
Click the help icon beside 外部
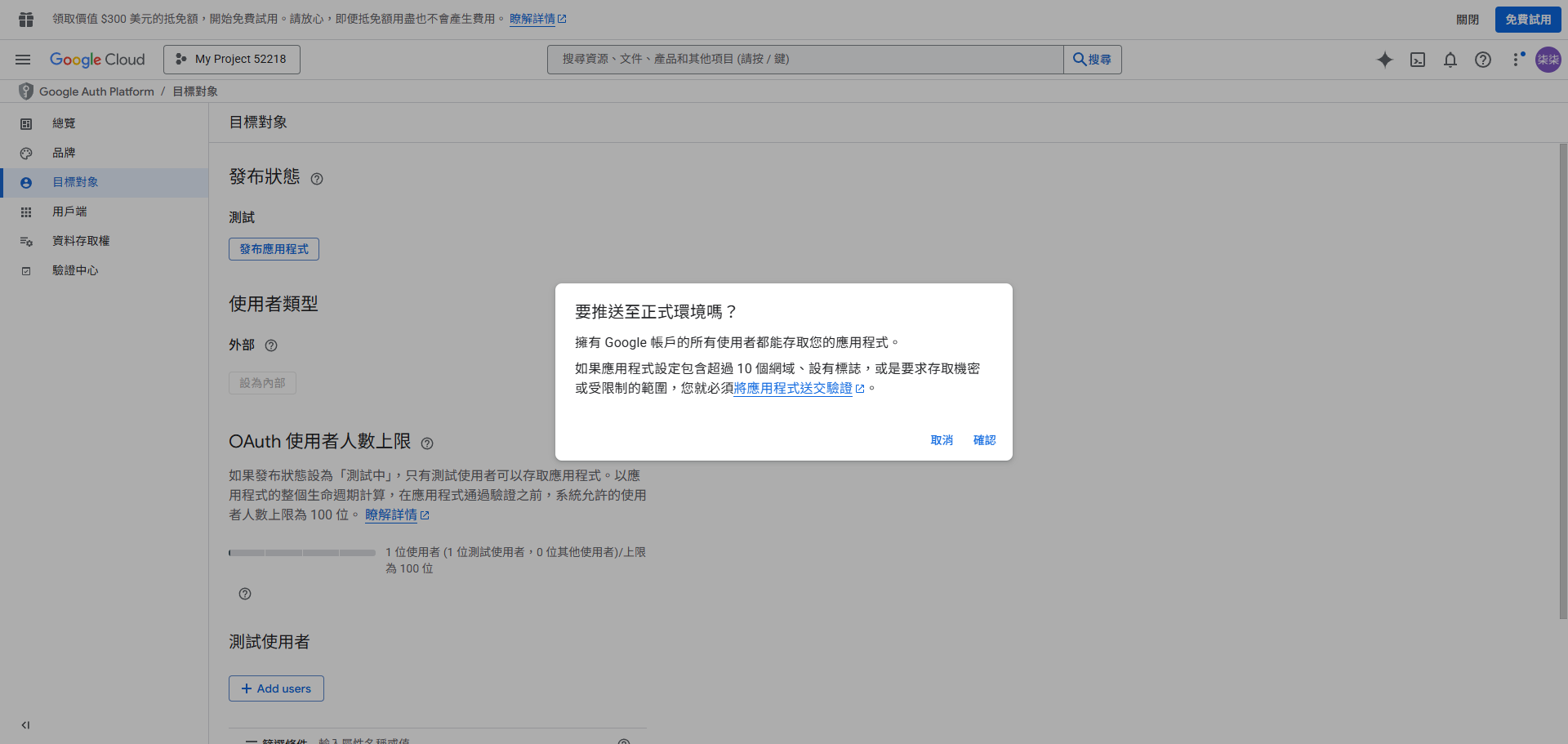[x=271, y=345]
